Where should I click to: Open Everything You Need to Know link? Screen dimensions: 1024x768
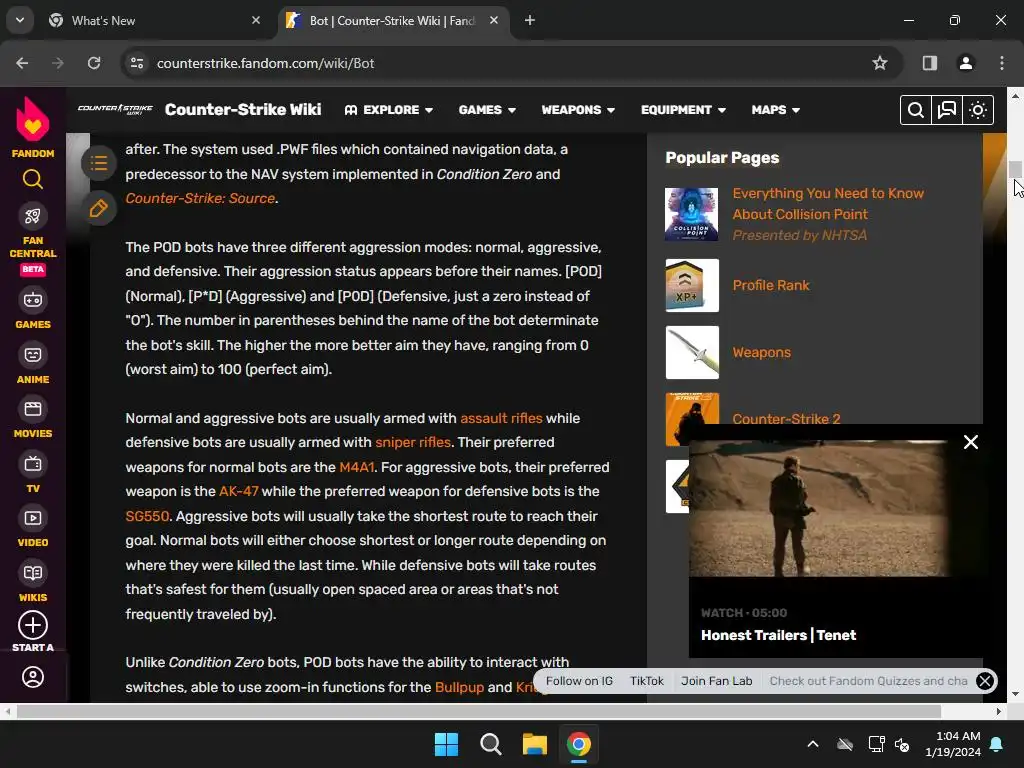(828, 204)
